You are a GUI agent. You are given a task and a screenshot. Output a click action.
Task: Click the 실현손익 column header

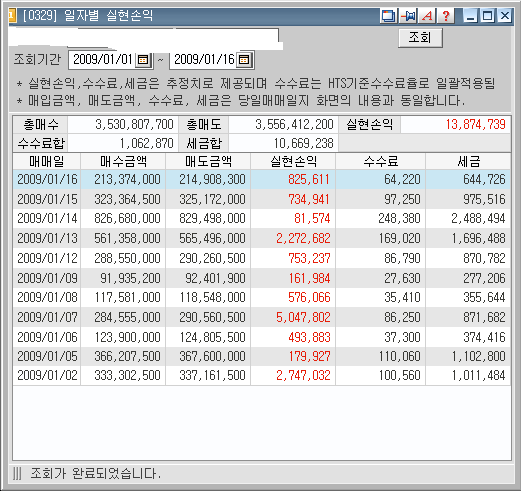point(293,161)
